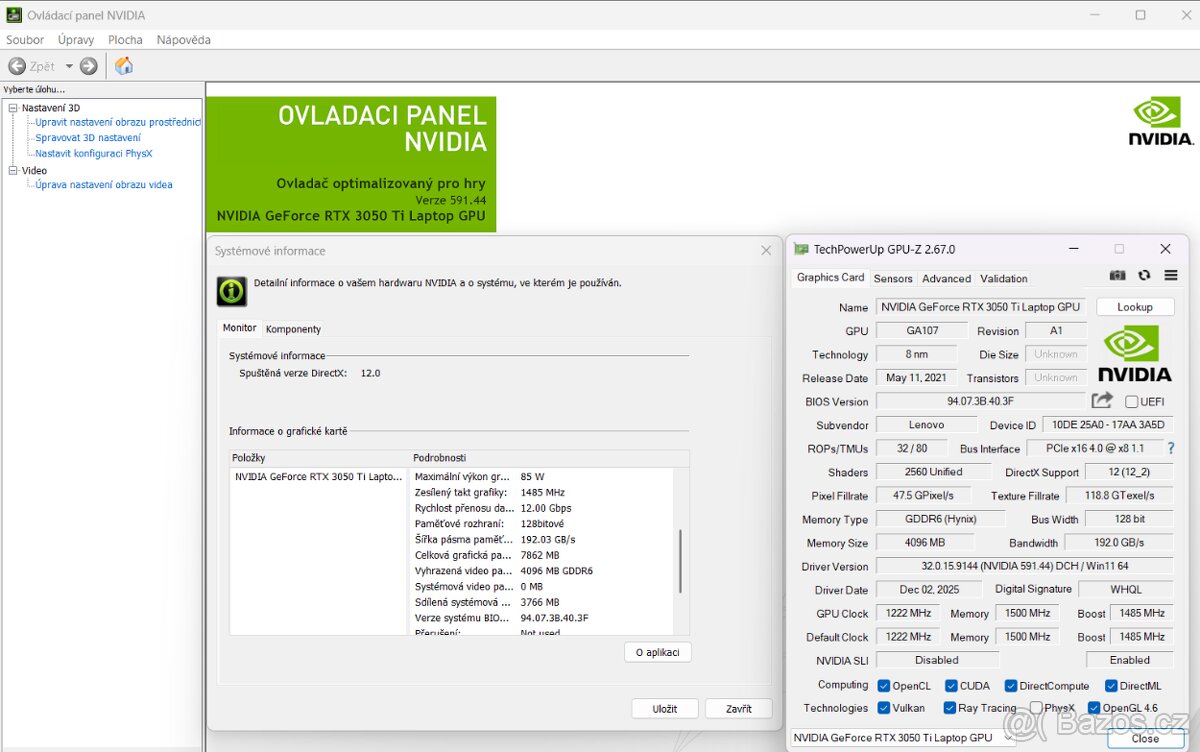The width and height of the screenshot is (1200, 752).
Task: Open Spravovat 3D nastavení link
Action: point(88,138)
